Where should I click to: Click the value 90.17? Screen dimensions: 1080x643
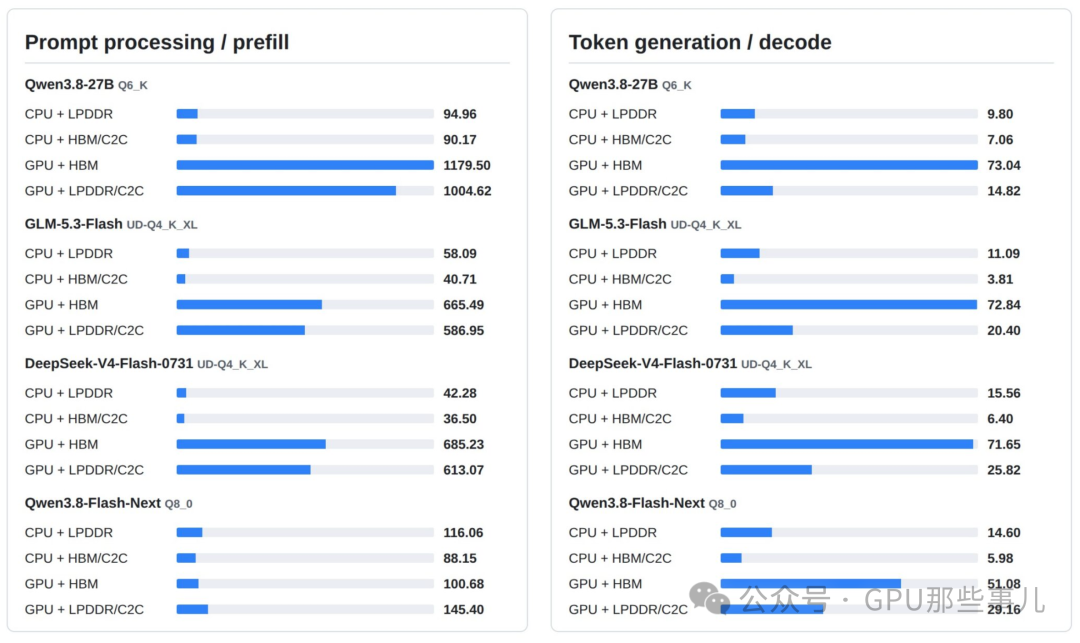460,140
